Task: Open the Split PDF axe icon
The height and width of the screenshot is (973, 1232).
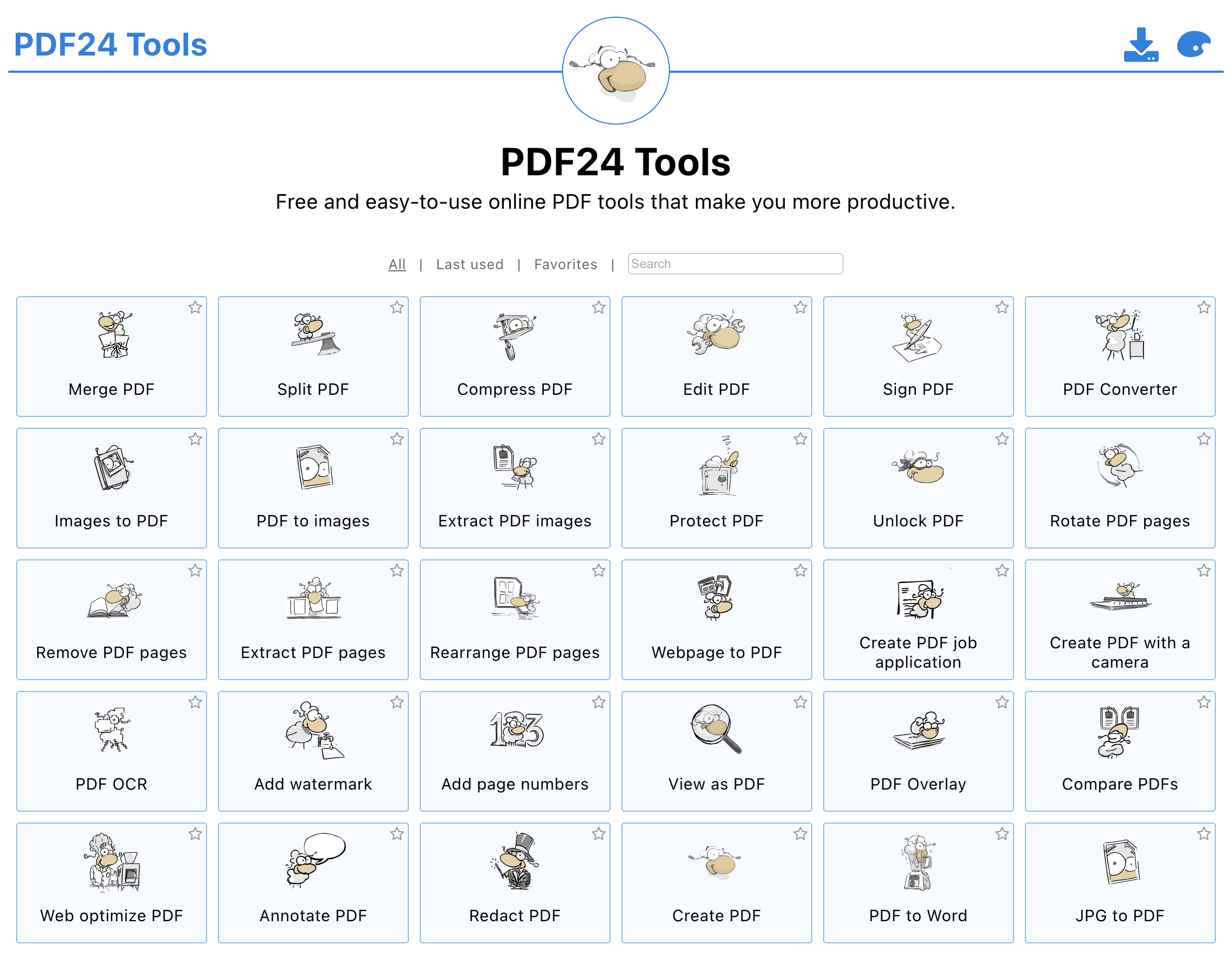Action: pos(316,334)
